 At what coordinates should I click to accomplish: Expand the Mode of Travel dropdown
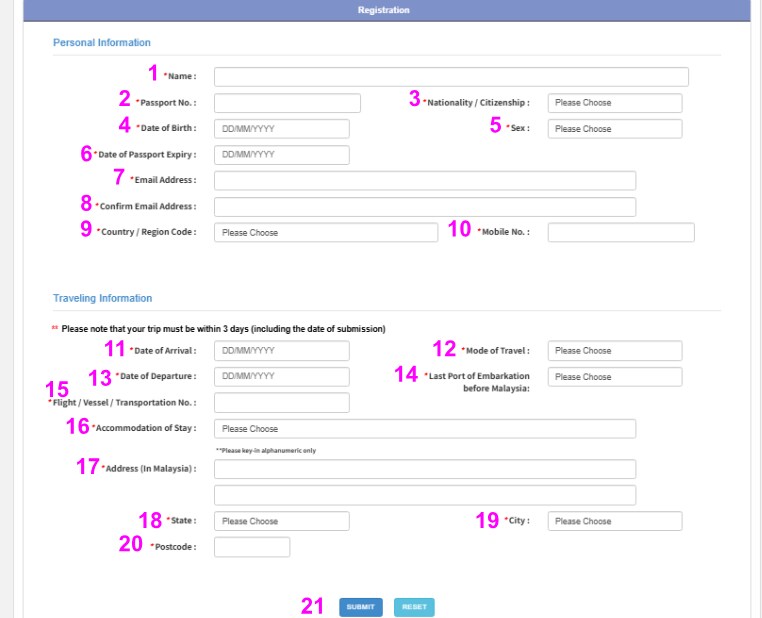point(614,351)
